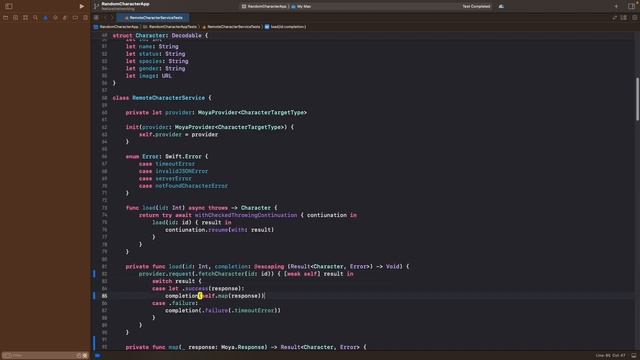The width and height of the screenshot is (640, 360).
Task: Click the activity status warning icon
Action: point(501,6)
